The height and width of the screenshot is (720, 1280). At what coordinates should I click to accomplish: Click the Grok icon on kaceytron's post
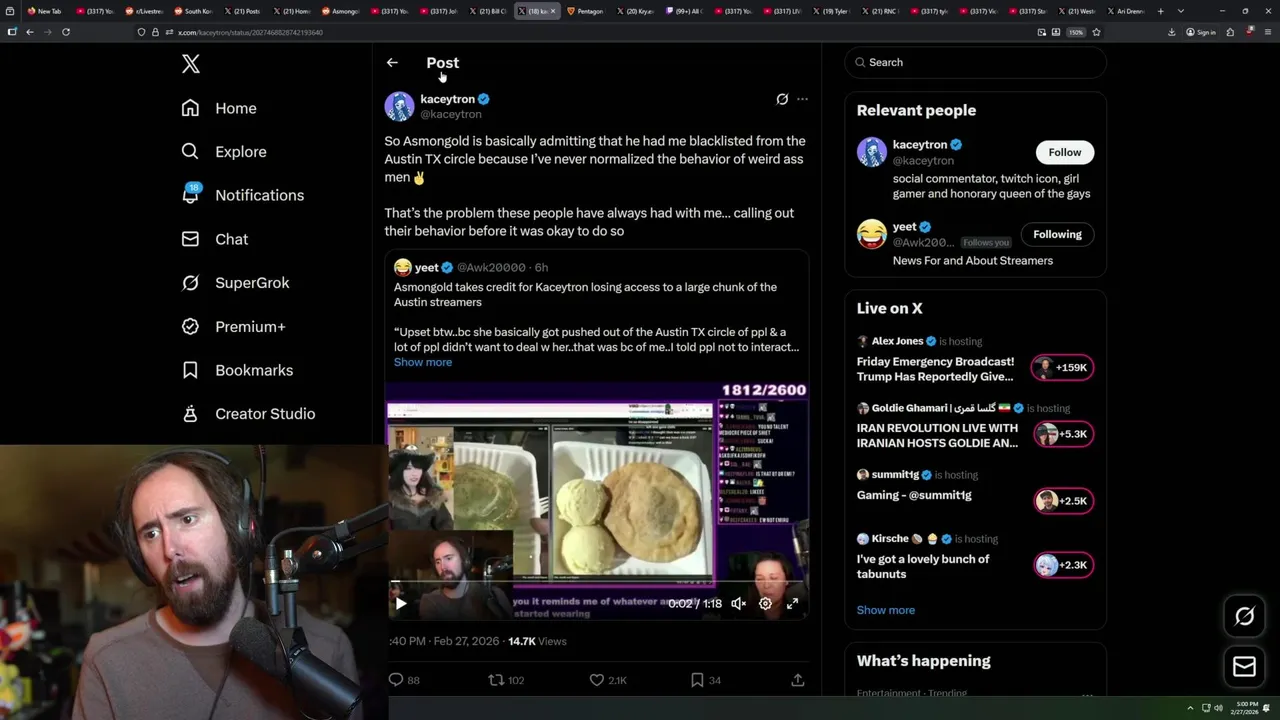click(782, 99)
